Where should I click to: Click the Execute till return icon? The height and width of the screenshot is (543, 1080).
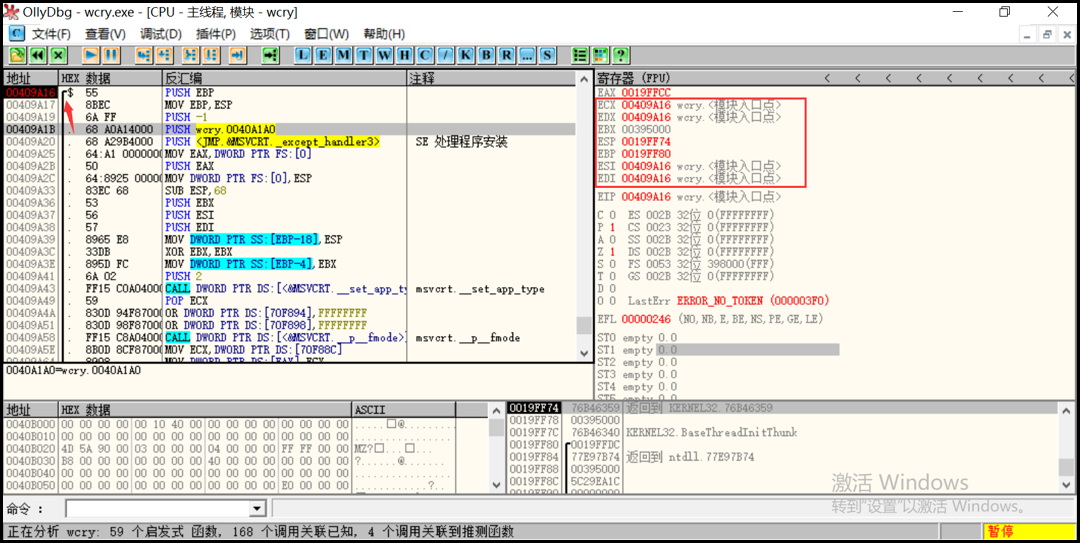pyautogui.click(x=238, y=54)
